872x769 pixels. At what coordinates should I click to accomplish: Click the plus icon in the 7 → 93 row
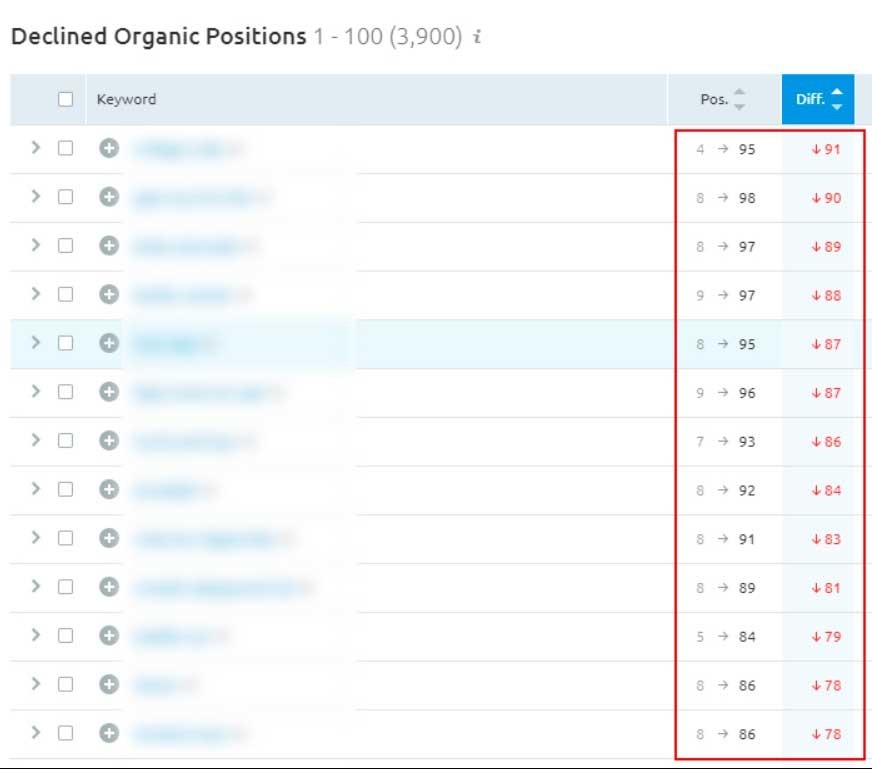pos(109,440)
